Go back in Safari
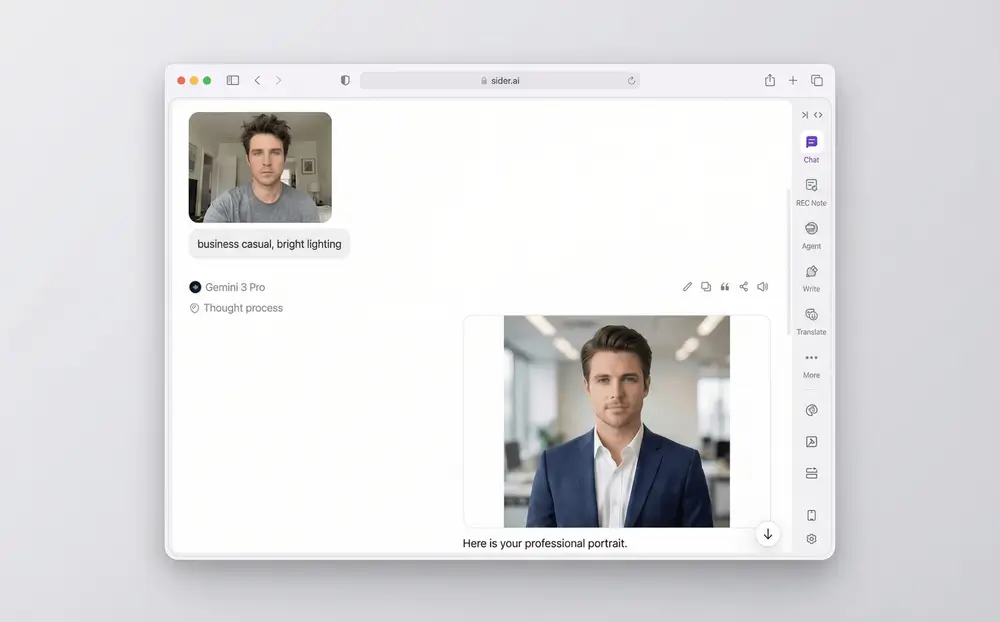This screenshot has height=622, width=1000. 257,80
